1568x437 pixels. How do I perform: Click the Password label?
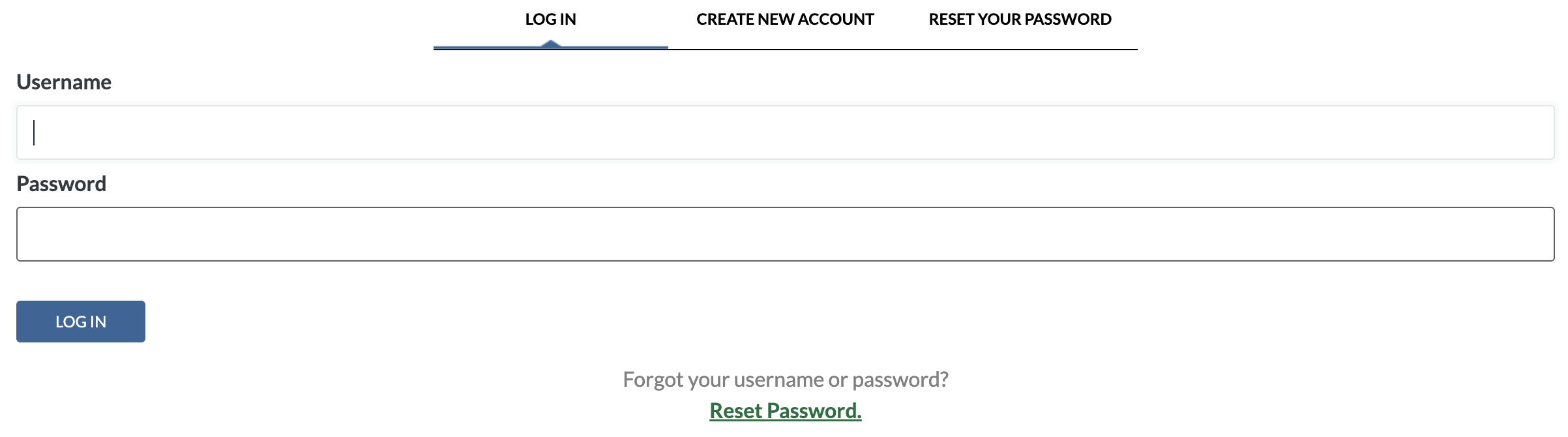tap(62, 183)
